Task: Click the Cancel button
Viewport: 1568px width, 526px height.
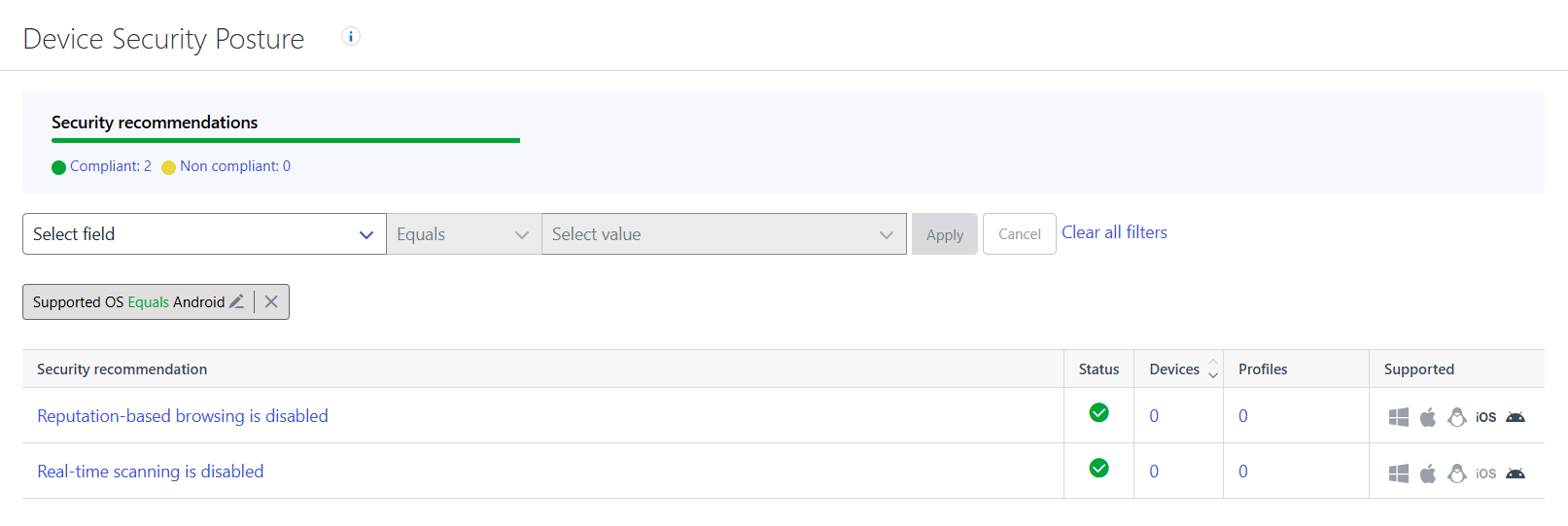Action: (1020, 234)
